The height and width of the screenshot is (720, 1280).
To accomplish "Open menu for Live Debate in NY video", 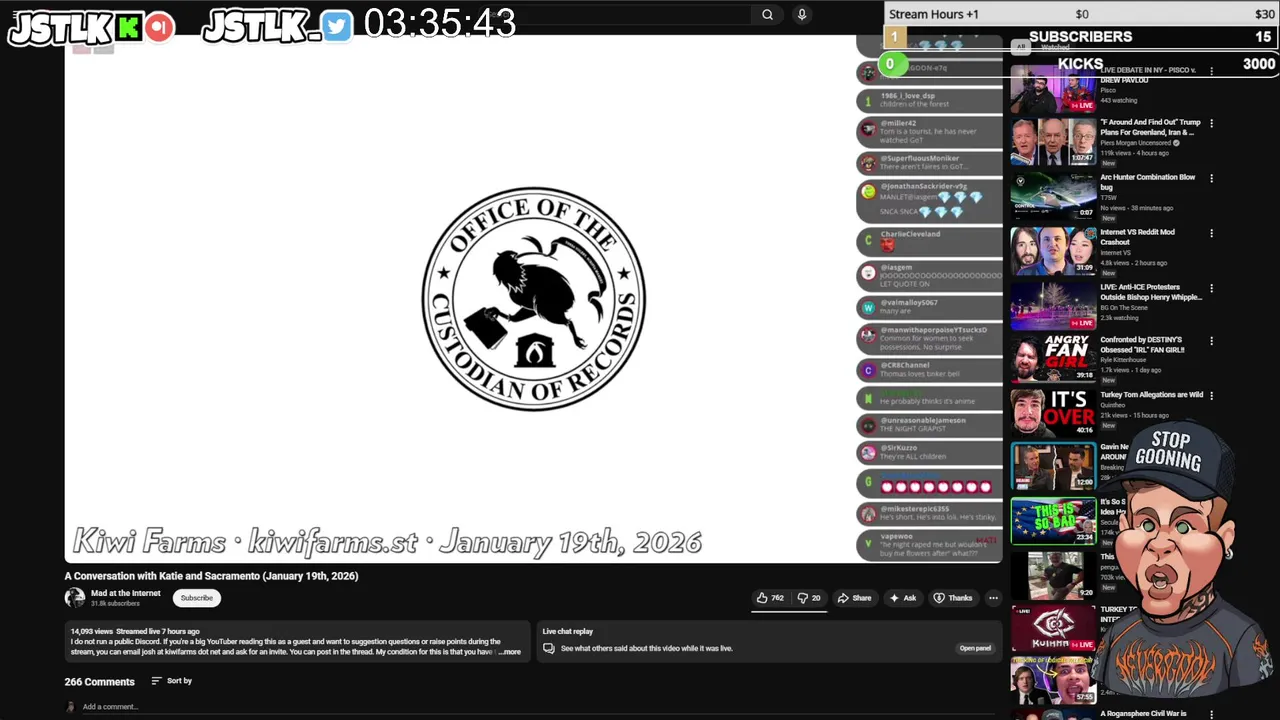I will (1211, 71).
